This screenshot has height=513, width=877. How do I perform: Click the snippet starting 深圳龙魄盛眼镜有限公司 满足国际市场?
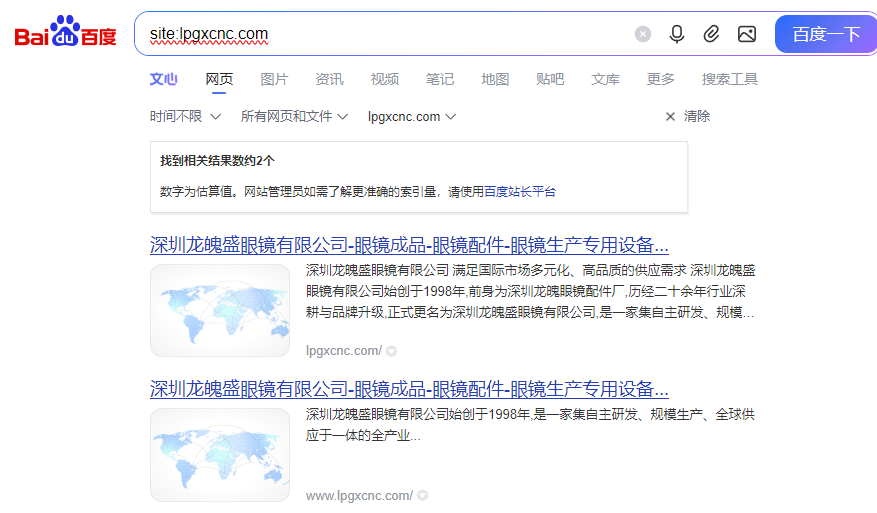pos(530,291)
